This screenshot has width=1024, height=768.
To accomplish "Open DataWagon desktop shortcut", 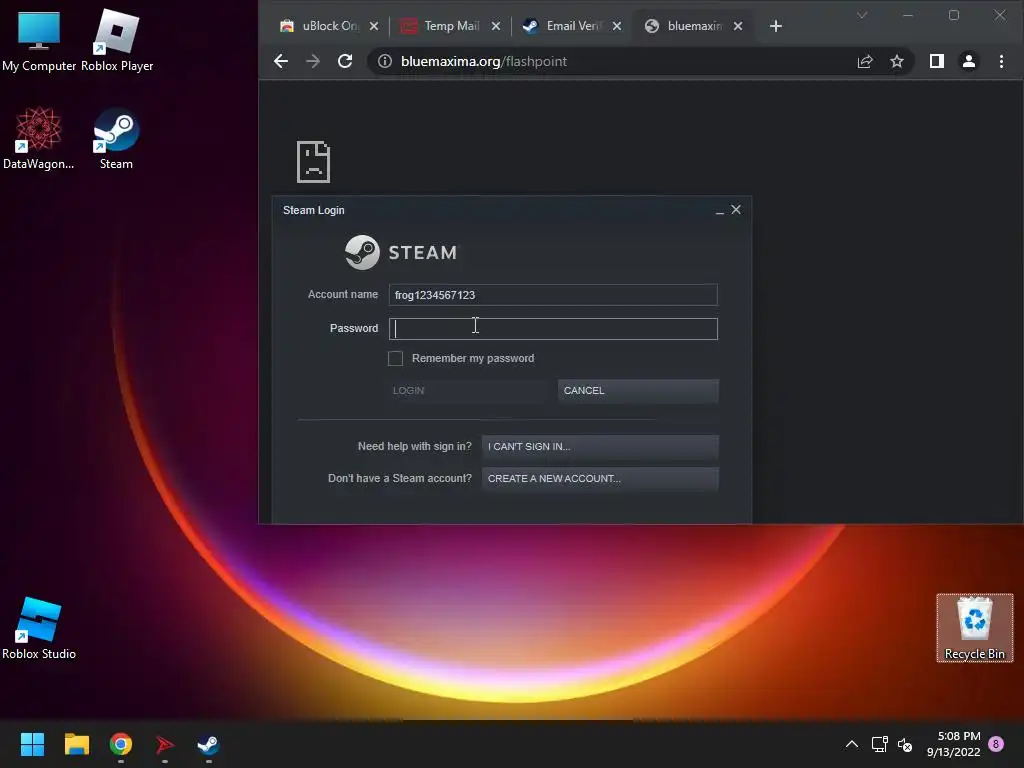I will 39,138.
